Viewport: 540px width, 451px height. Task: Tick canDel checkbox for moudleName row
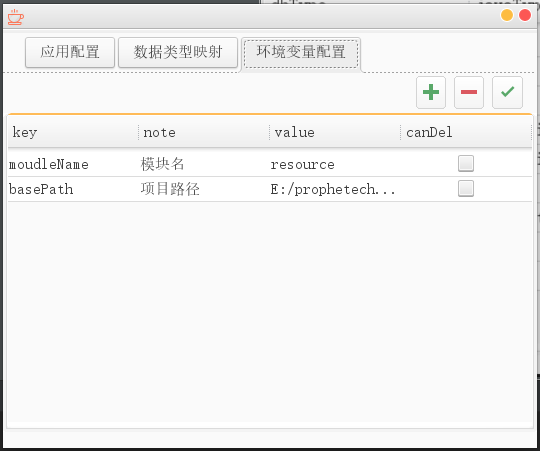(466, 164)
